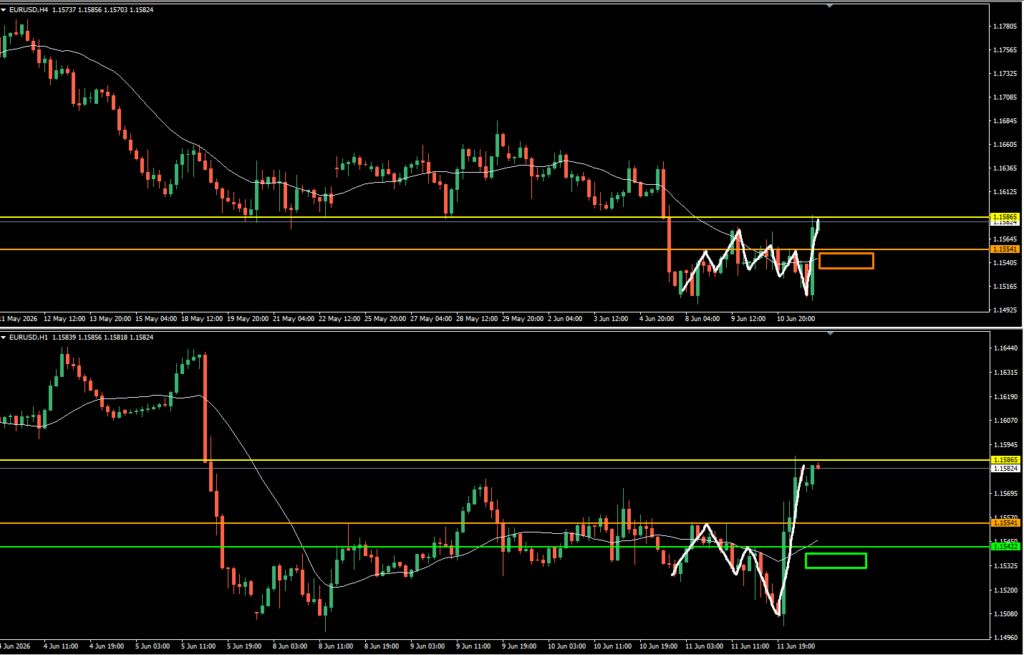
Task: Click the EURUSD,H4 chart title text
Action: click(29, 10)
